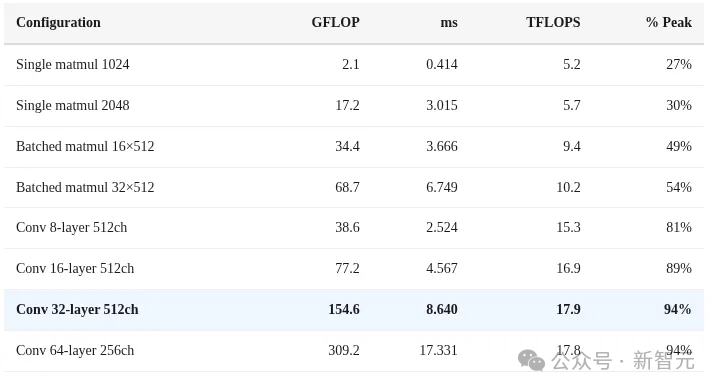
Task: Select the % Peak column header
Action: 669,22
